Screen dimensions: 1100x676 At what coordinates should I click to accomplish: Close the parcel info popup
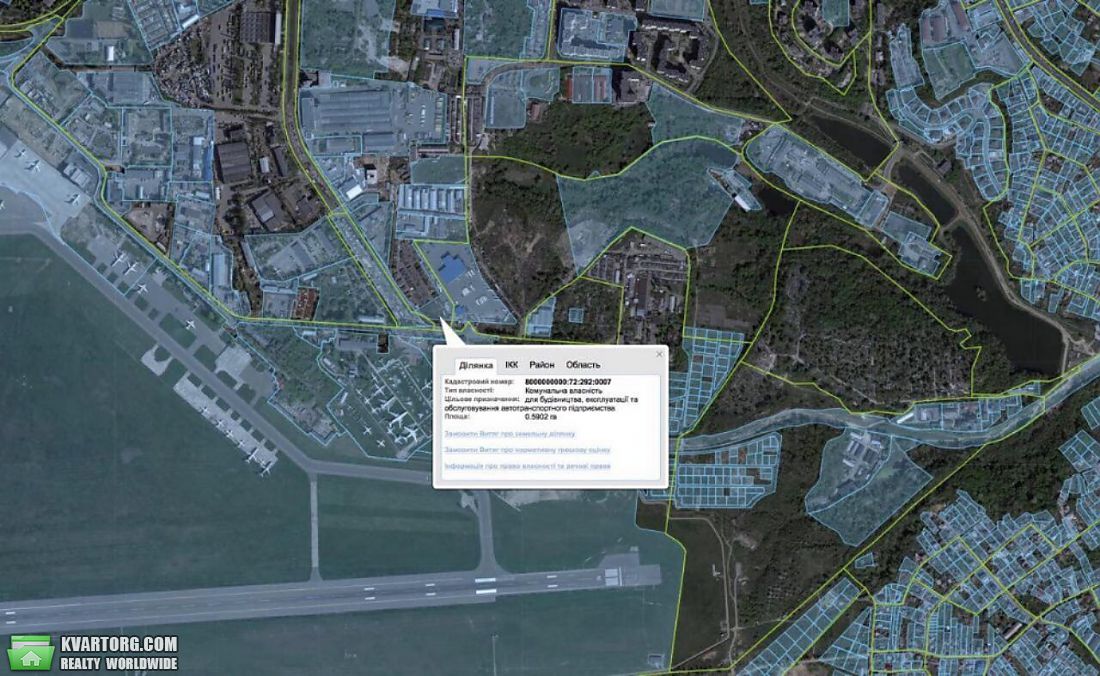coord(659,354)
